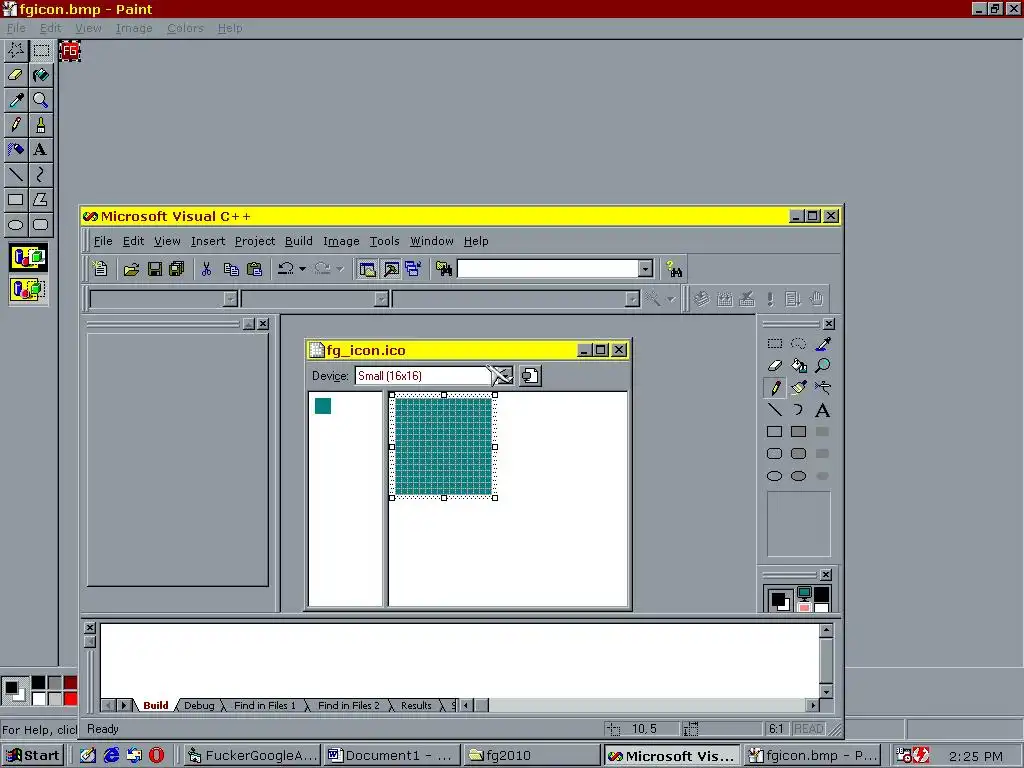Select the Pencil tool in Graphics palette

click(775, 388)
